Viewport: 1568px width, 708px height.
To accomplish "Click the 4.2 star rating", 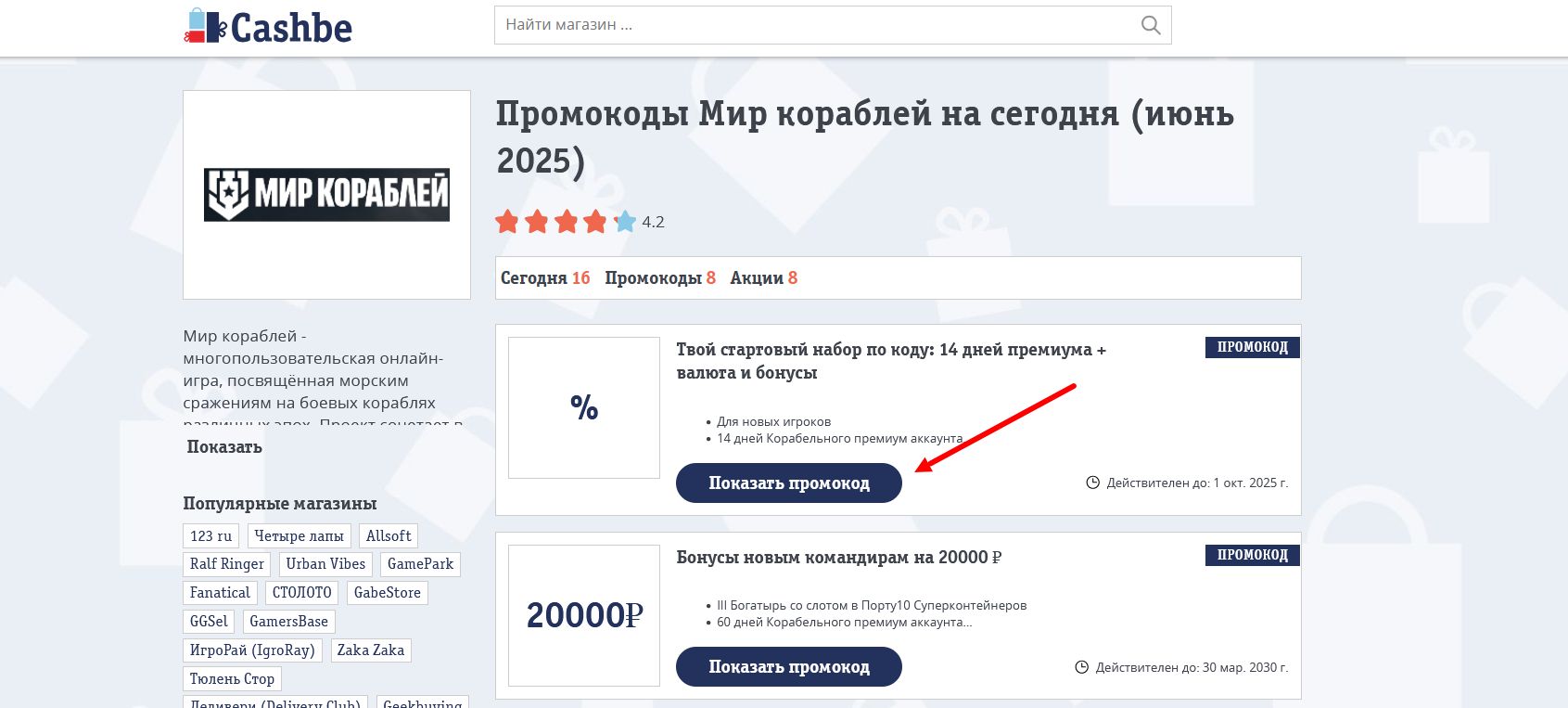I will pos(580,222).
